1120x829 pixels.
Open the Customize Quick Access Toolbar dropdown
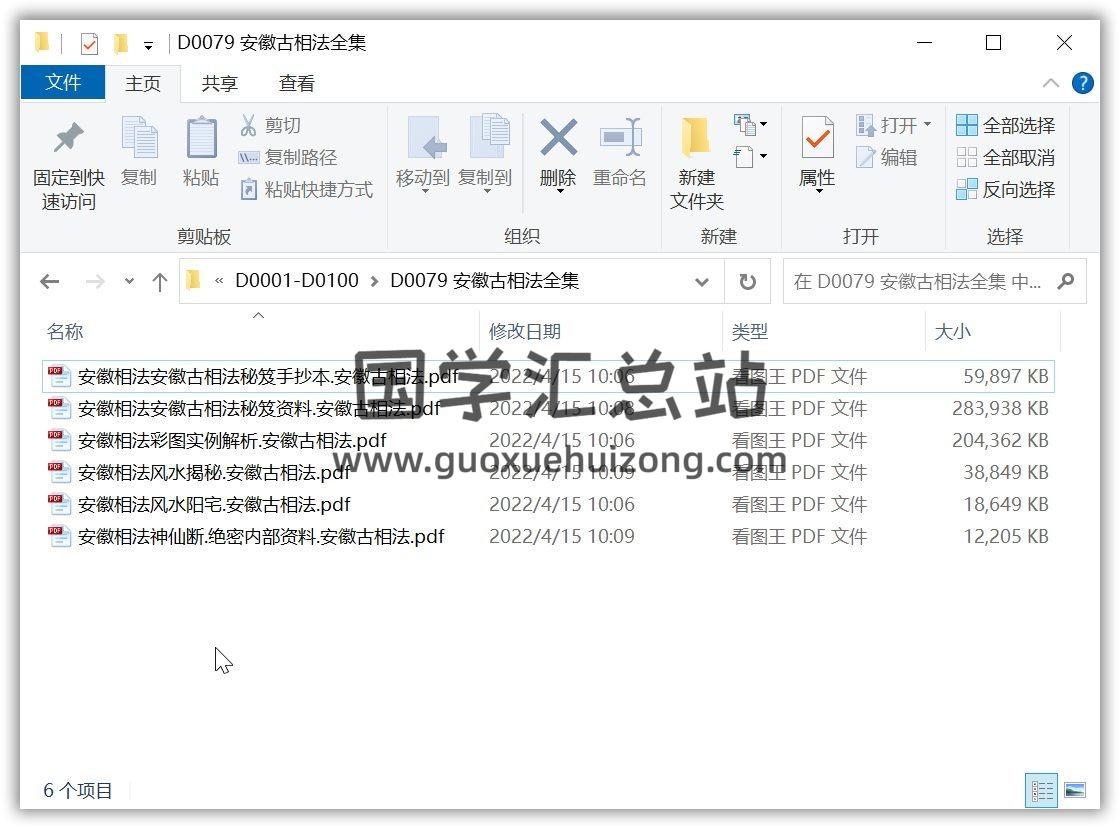(x=148, y=46)
